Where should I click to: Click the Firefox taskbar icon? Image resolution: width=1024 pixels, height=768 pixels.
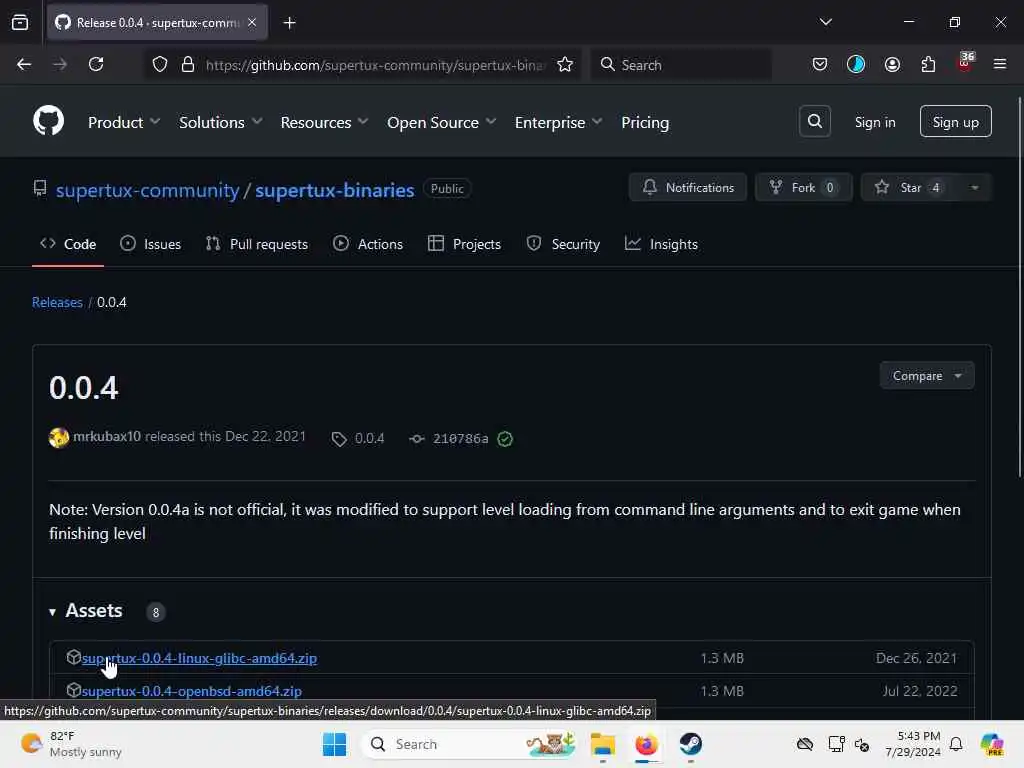coord(646,744)
